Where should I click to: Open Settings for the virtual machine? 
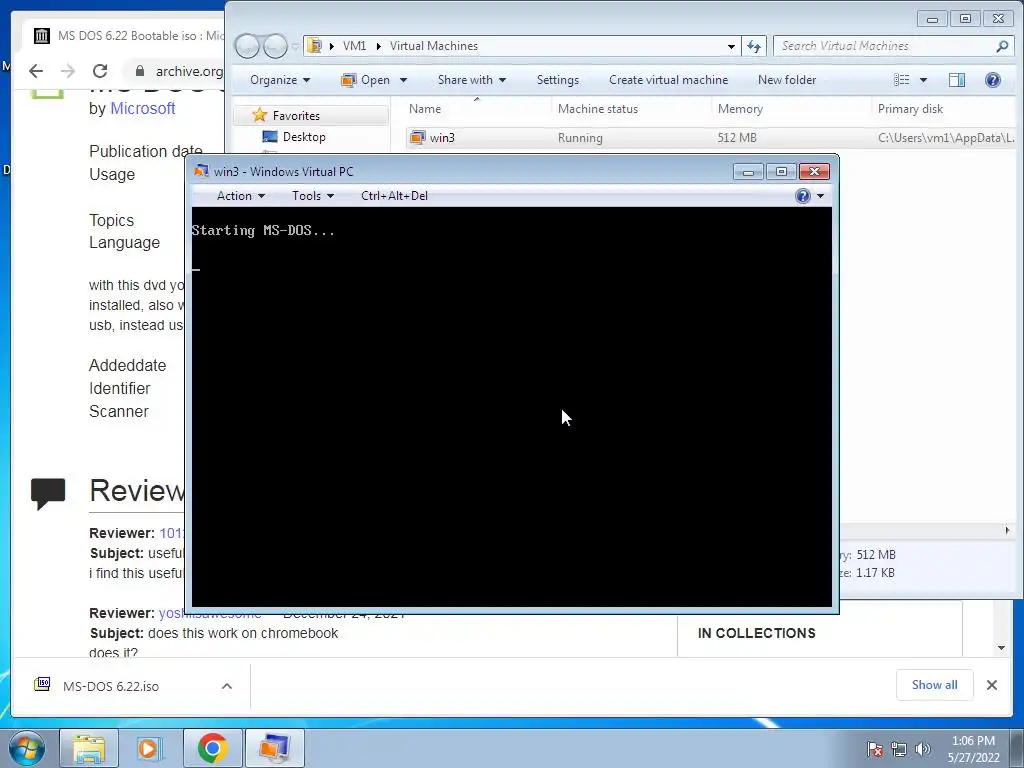pos(558,80)
